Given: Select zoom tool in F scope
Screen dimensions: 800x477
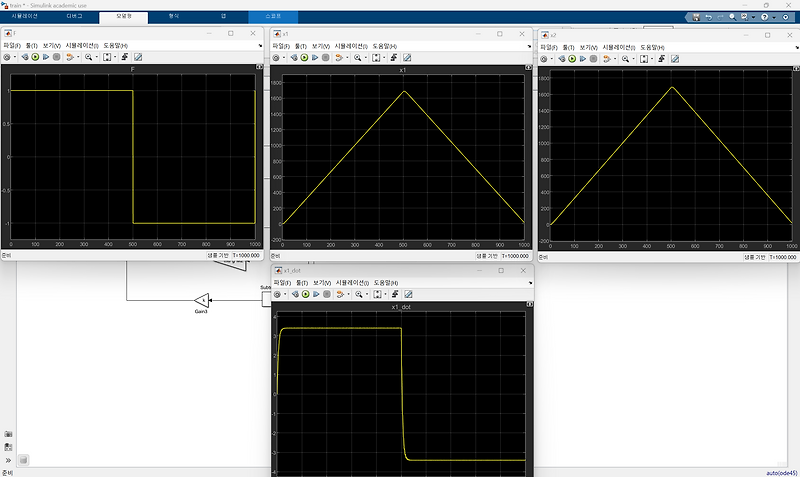Looking at the screenshot, I should click(x=88, y=57).
